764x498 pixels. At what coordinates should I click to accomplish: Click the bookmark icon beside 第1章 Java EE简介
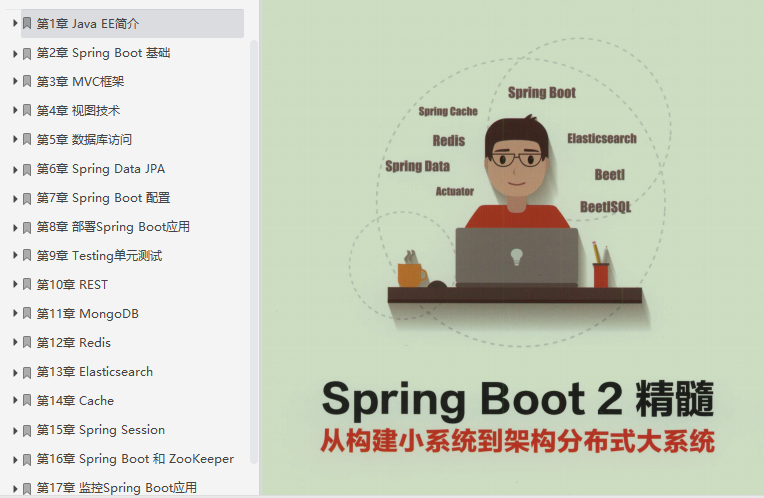pos(27,23)
